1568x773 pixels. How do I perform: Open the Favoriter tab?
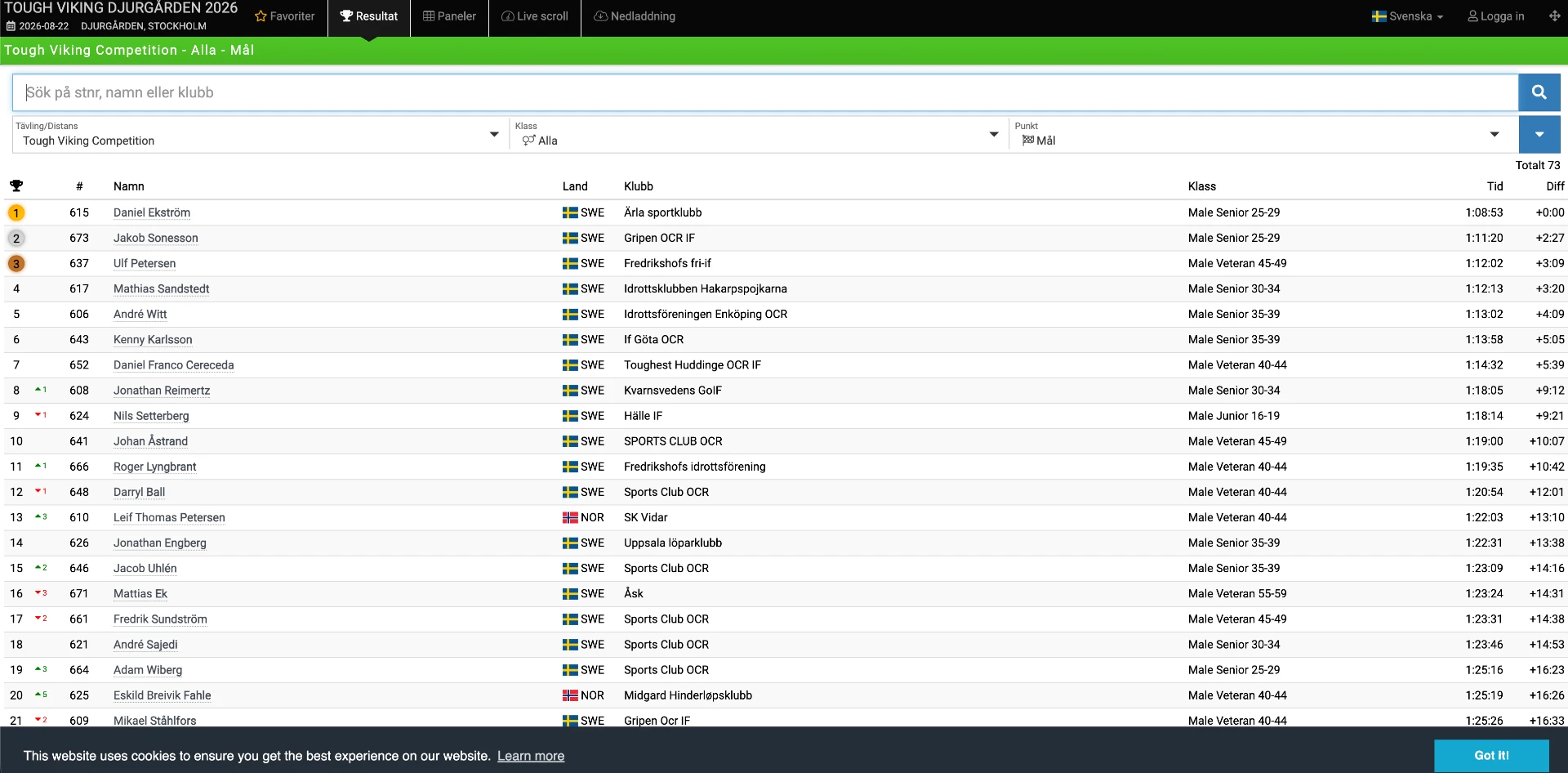[x=284, y=16]
